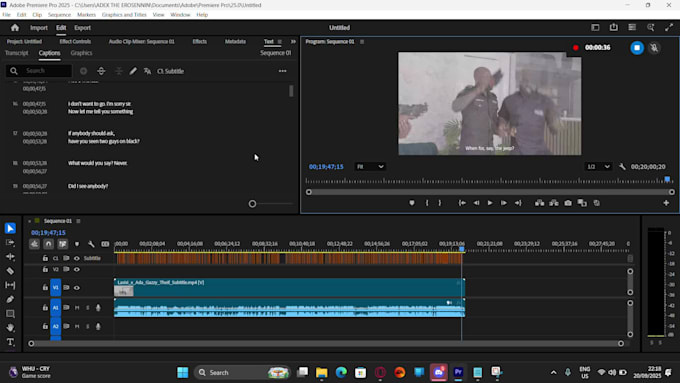Click the Lift button in Program monitor
This screenshot has width=680, height=383.
(x=539, y=203)
